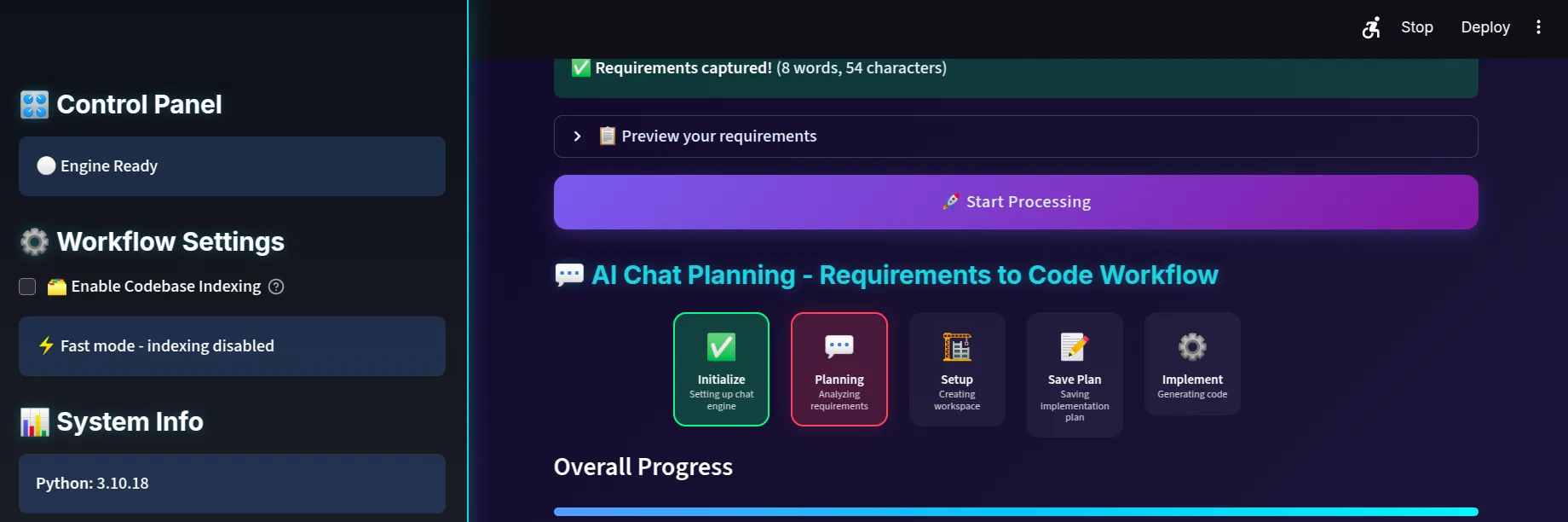Click the Fast mode indexing disabled notice
This screenshot has height=522, width=1568.
pyautogui.click(x=232, y=346)
